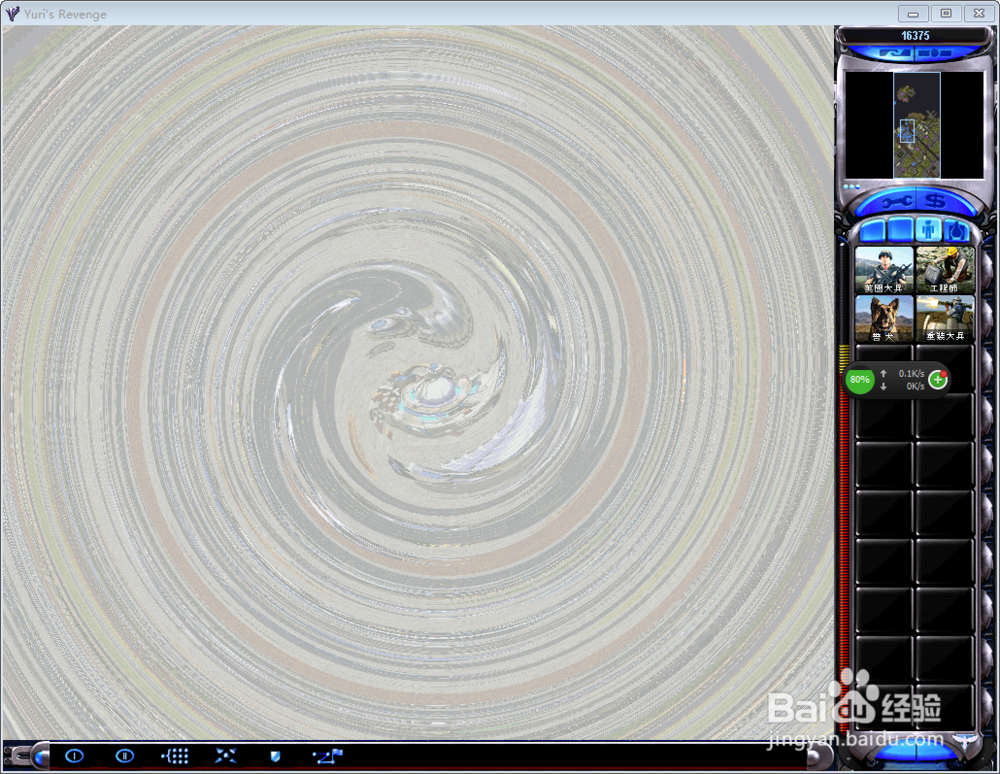Maximize the Yuri's Revenge window
This screenshot has width=1000, height=774.
pyautogui.click(x=946, y=13)
